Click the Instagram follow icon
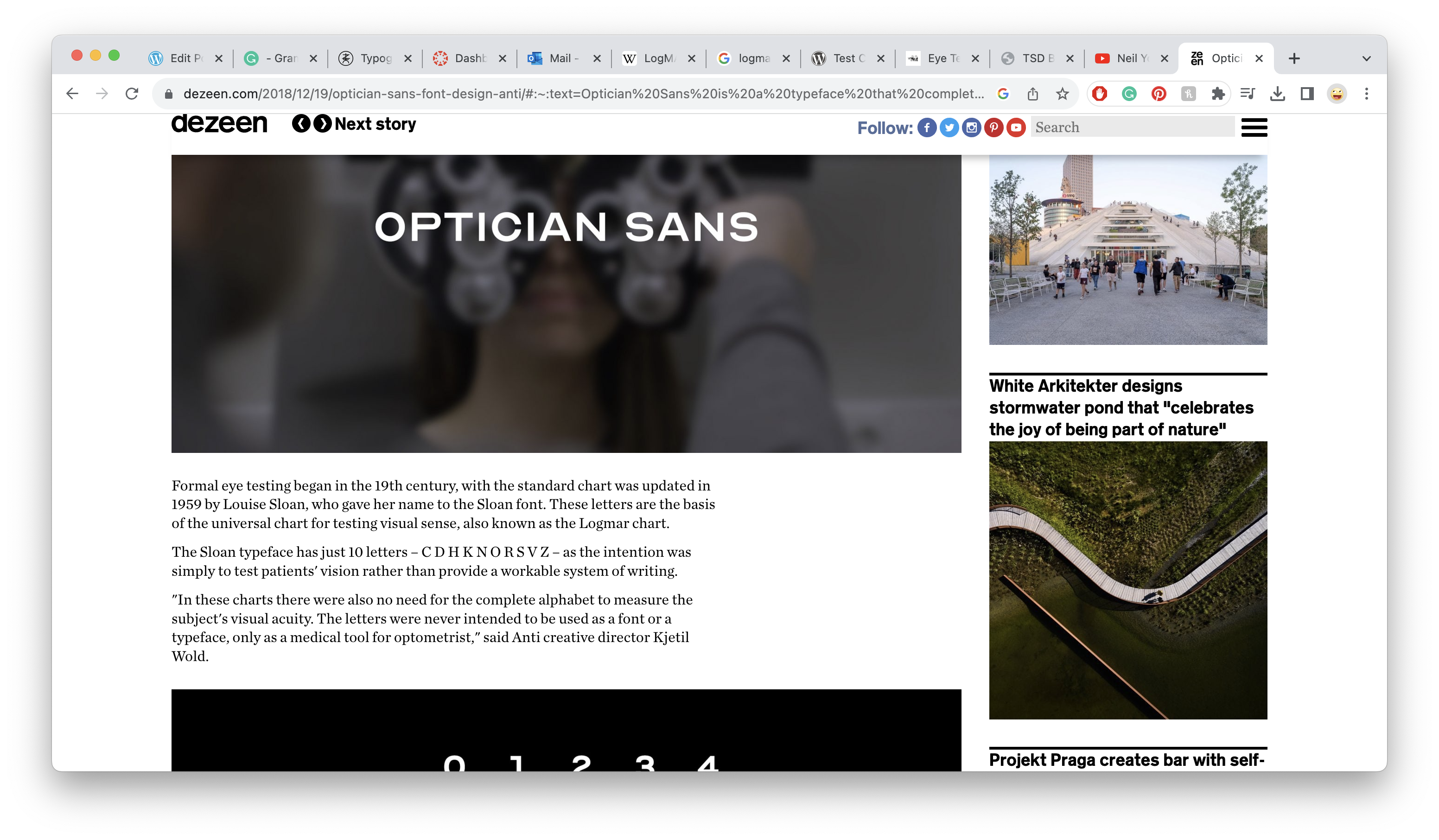The image size is (1439, 840). 971,127
